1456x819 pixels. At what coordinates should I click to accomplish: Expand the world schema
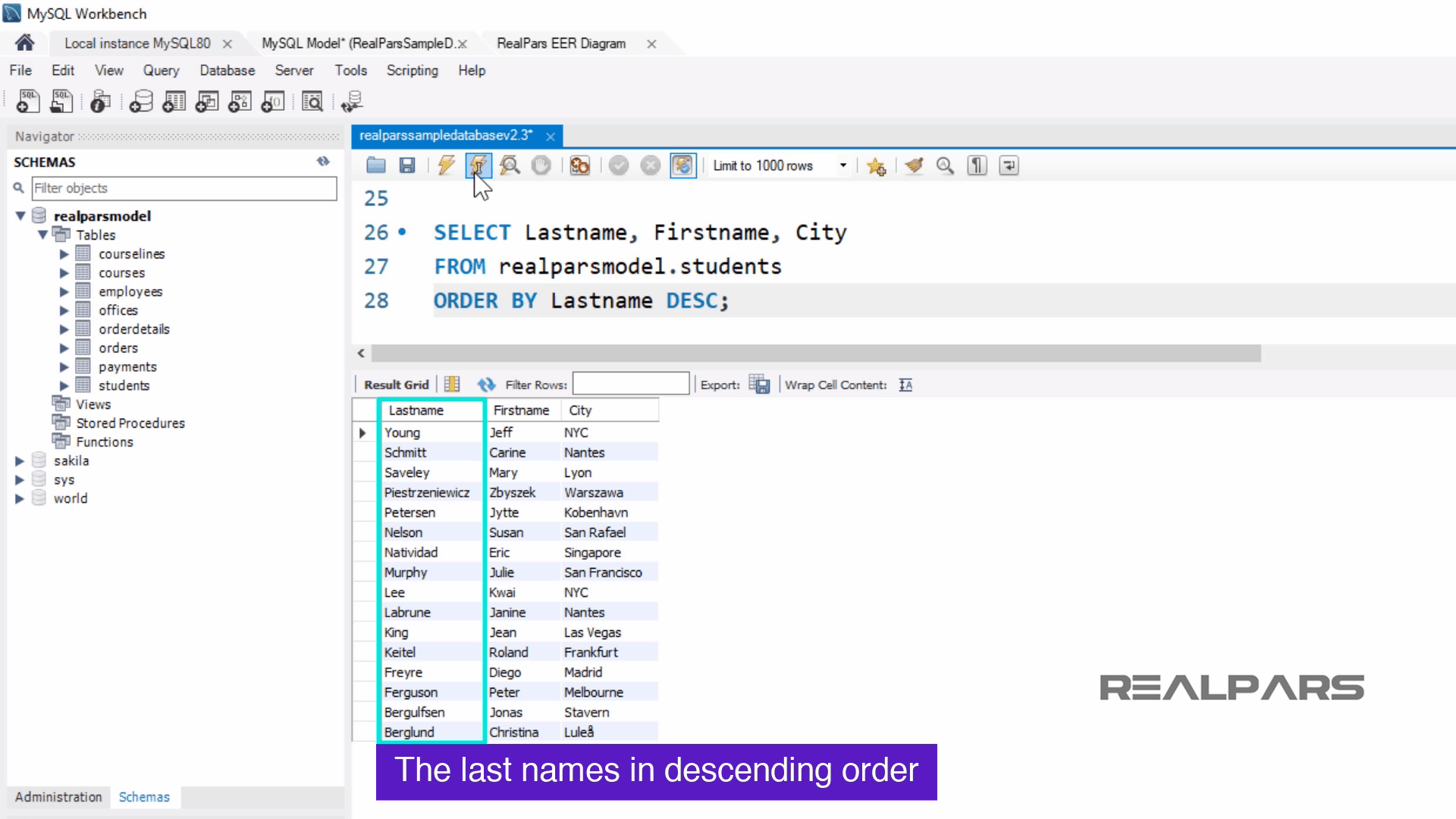[20, 499]
